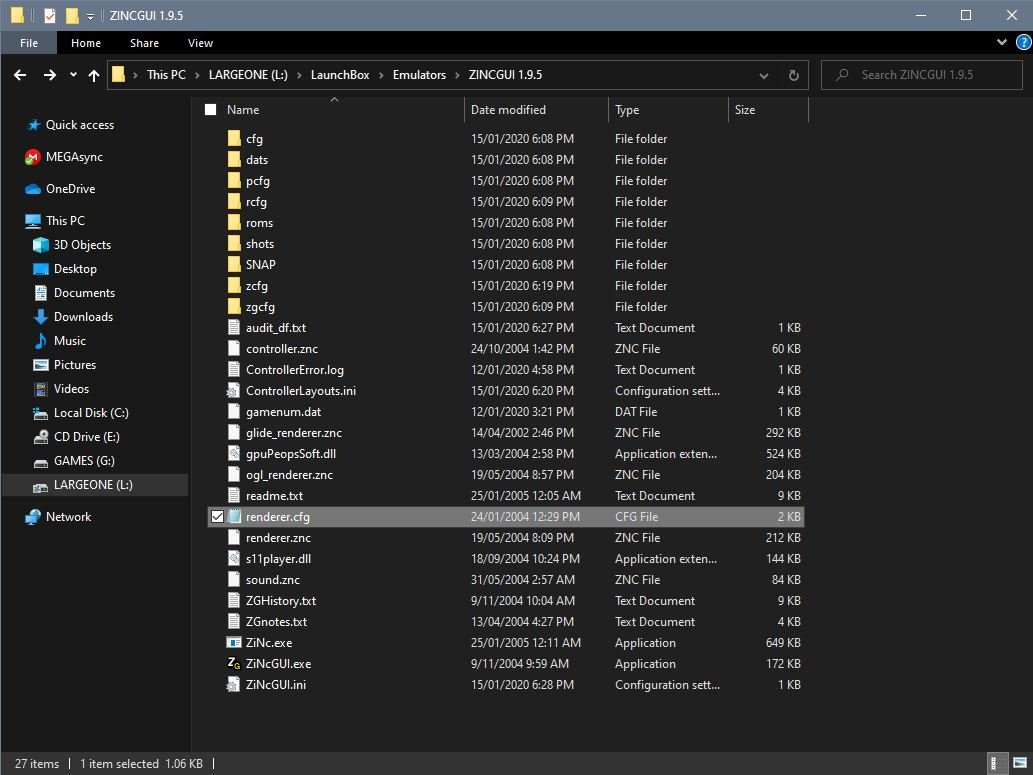The image size is (1033, 775).
Task: Open the recent locations dropdown arrow
Action: [x=72, y=75]
